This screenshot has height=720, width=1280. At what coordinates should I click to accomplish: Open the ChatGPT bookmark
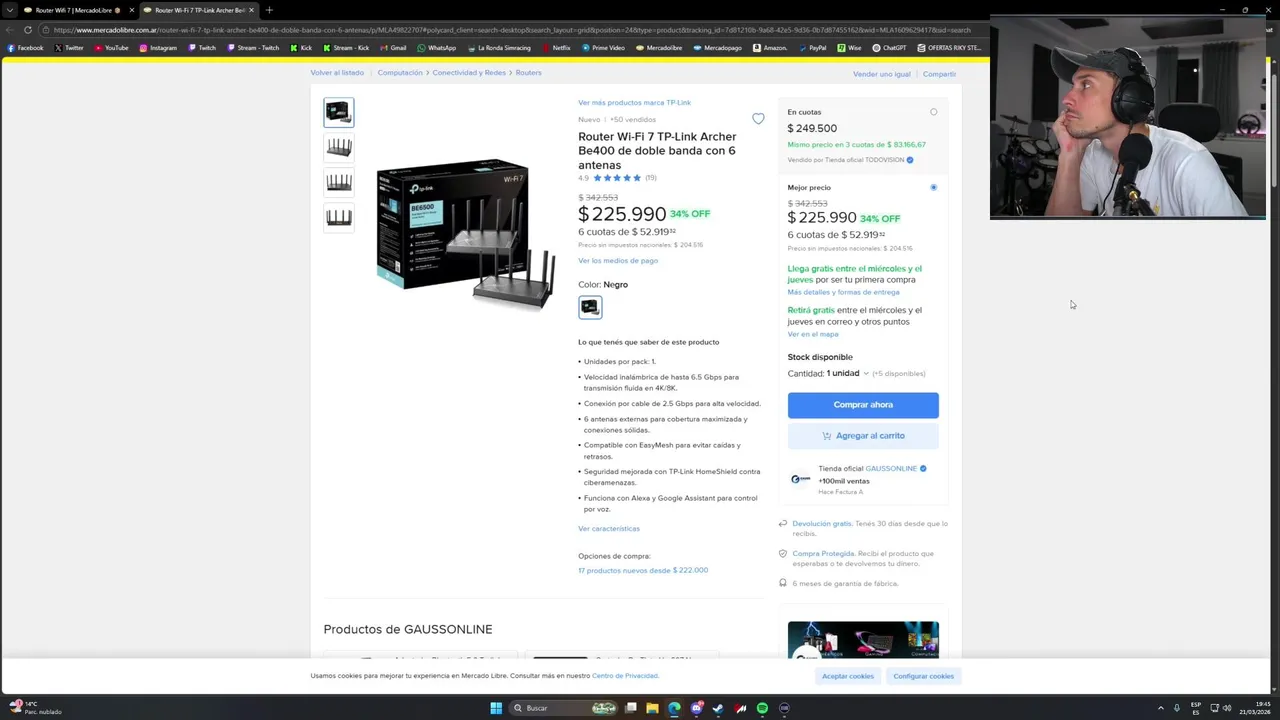[889, 47]
